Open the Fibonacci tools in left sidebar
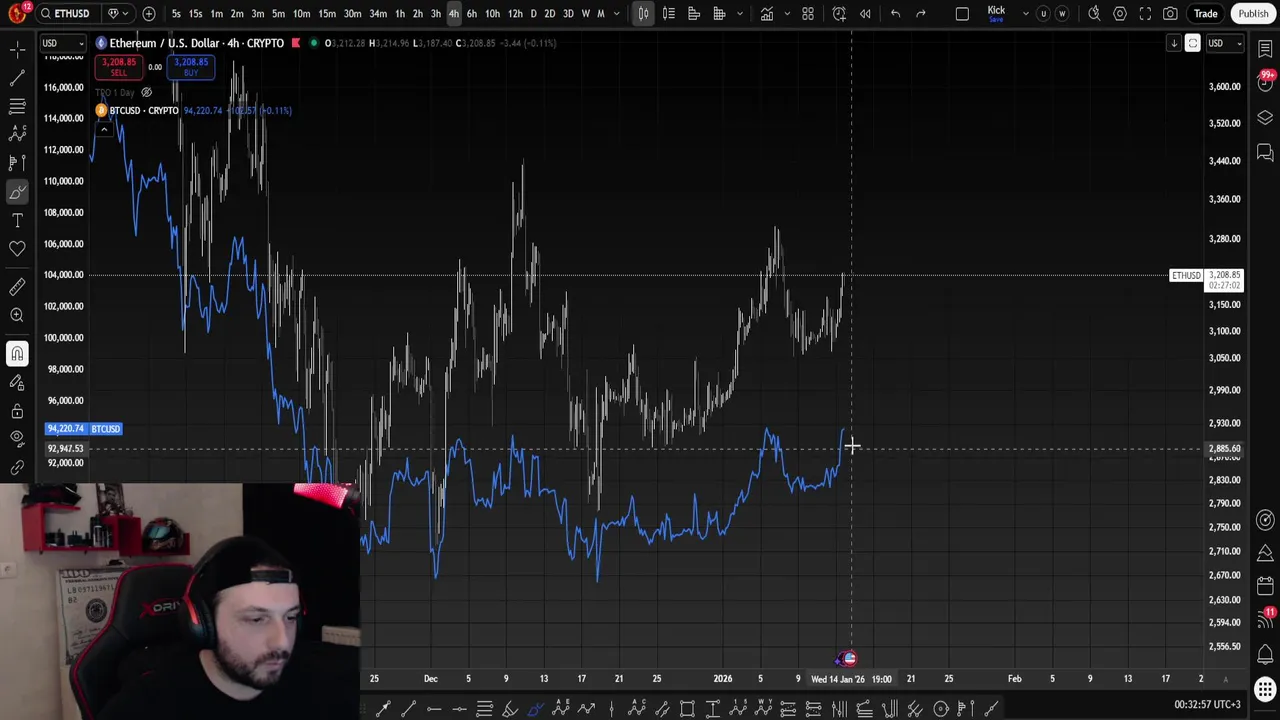The width and height of the screenshot is (1280, 720). pos(17,106)
